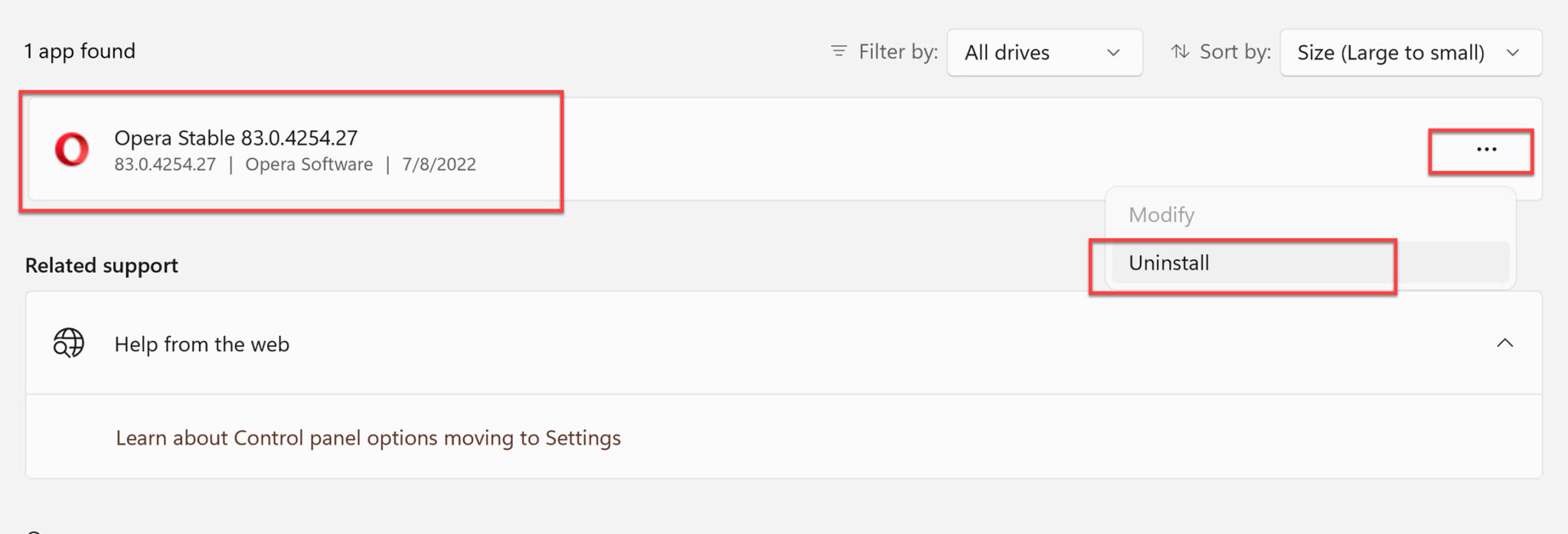Open the Size (Large to small) sort dropdown
1568x534 pixels.
click(1410, 53)
